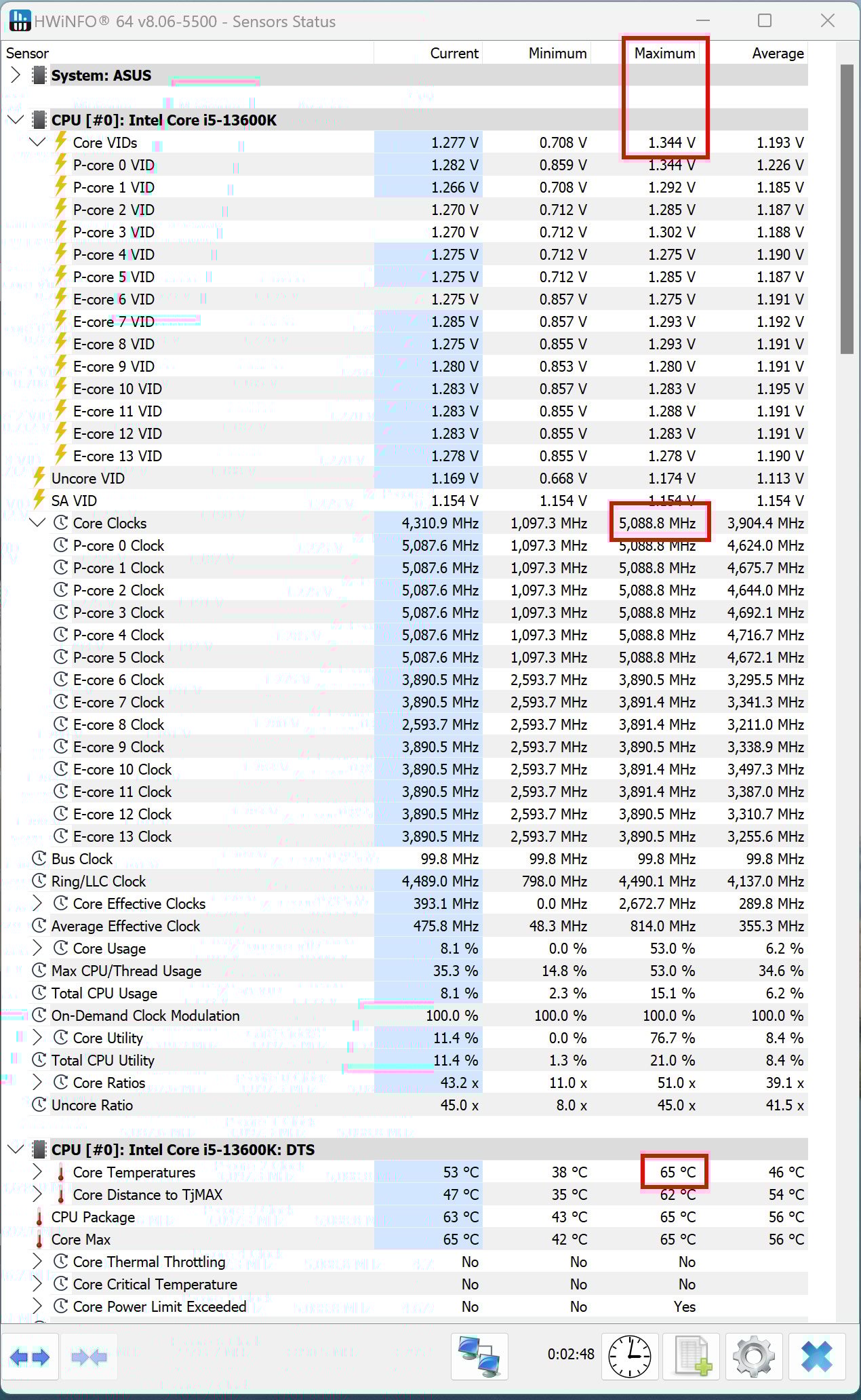This screenshot has height=1400, width=861.
Task: Expand Core Effective Clocks
Action: [x=38, y=903]
